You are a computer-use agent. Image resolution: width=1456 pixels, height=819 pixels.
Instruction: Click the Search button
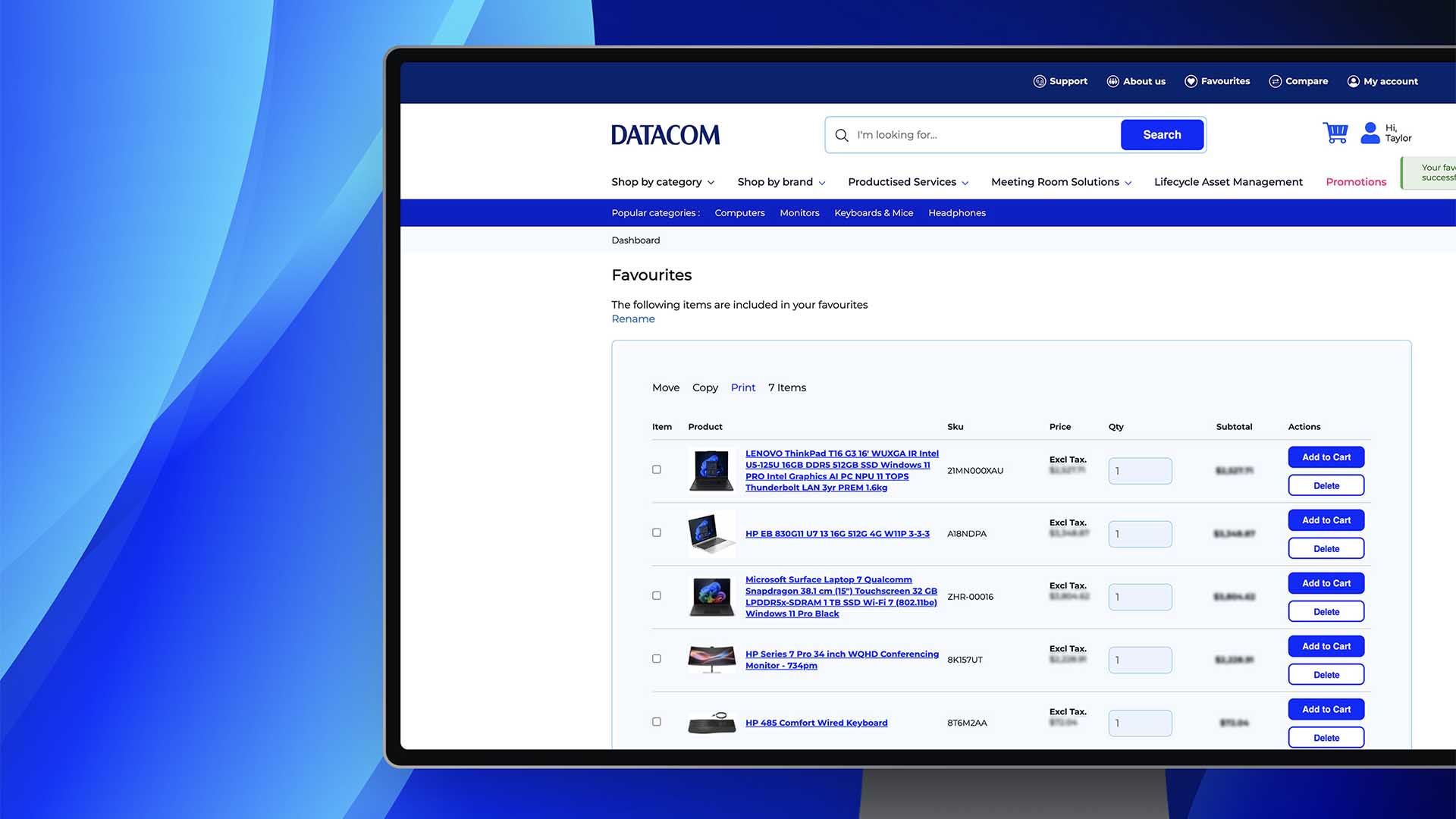1162,135
